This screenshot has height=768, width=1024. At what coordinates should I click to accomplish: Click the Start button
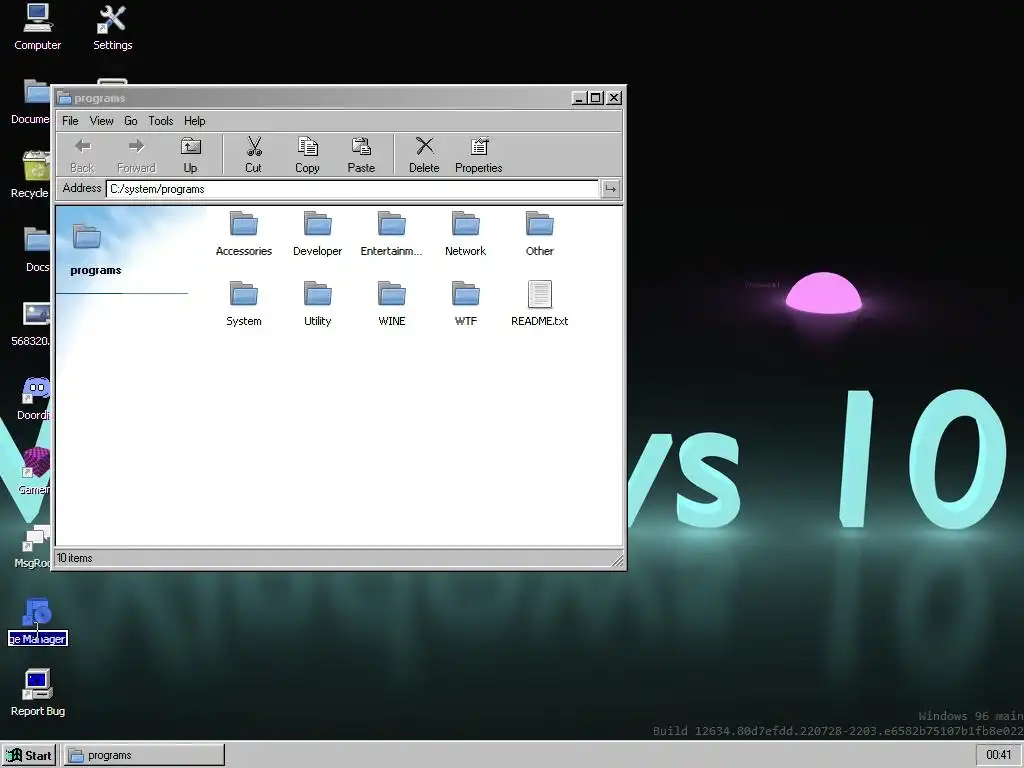click(29, 756)
